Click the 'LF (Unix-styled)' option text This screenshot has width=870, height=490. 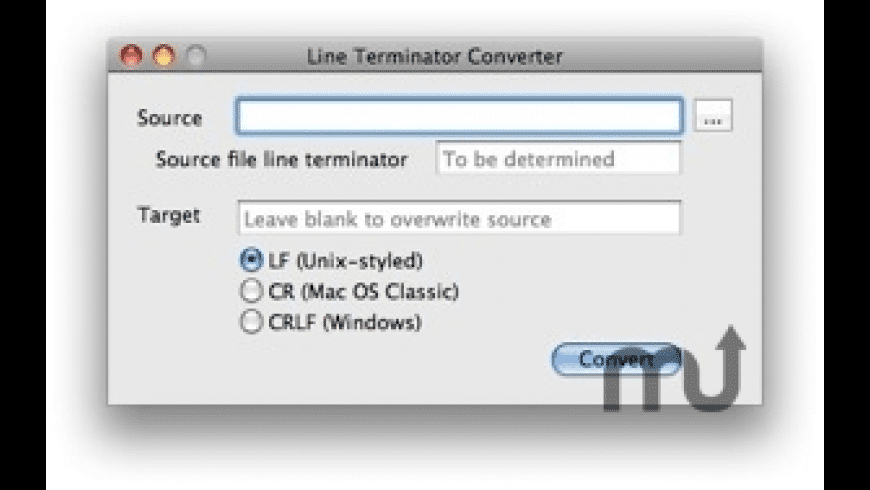click(x=345, y=261)
